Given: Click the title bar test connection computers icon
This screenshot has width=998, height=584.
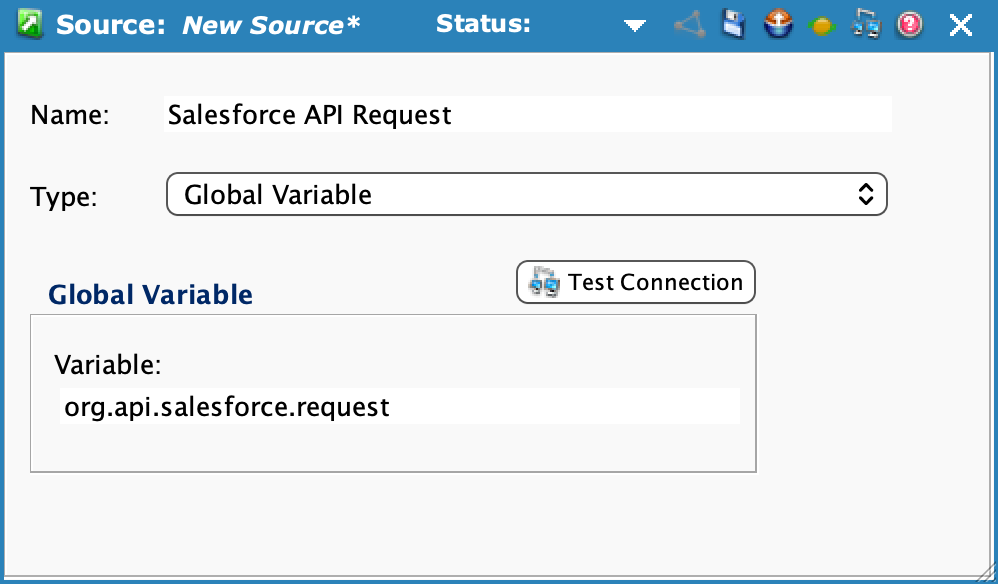Looking at the screenshot, I should pyautogui.click(x=865, y=26).
